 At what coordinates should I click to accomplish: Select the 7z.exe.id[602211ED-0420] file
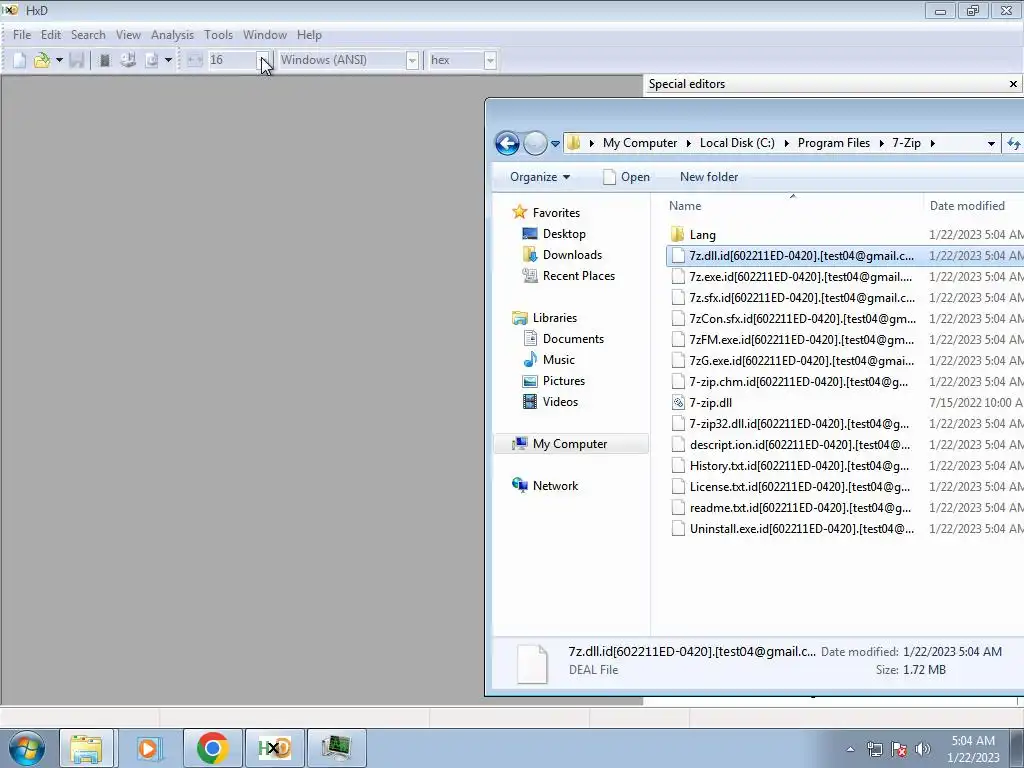point(801,277)
